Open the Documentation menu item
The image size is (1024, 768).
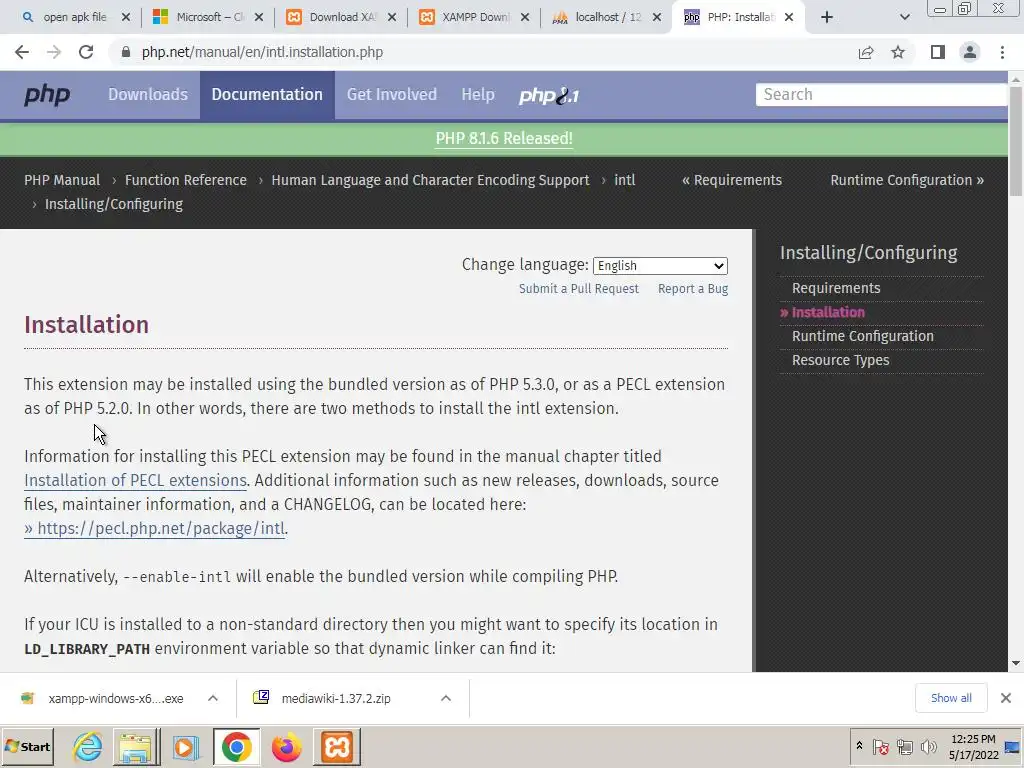pyautogui.click(x=267, y=95)
